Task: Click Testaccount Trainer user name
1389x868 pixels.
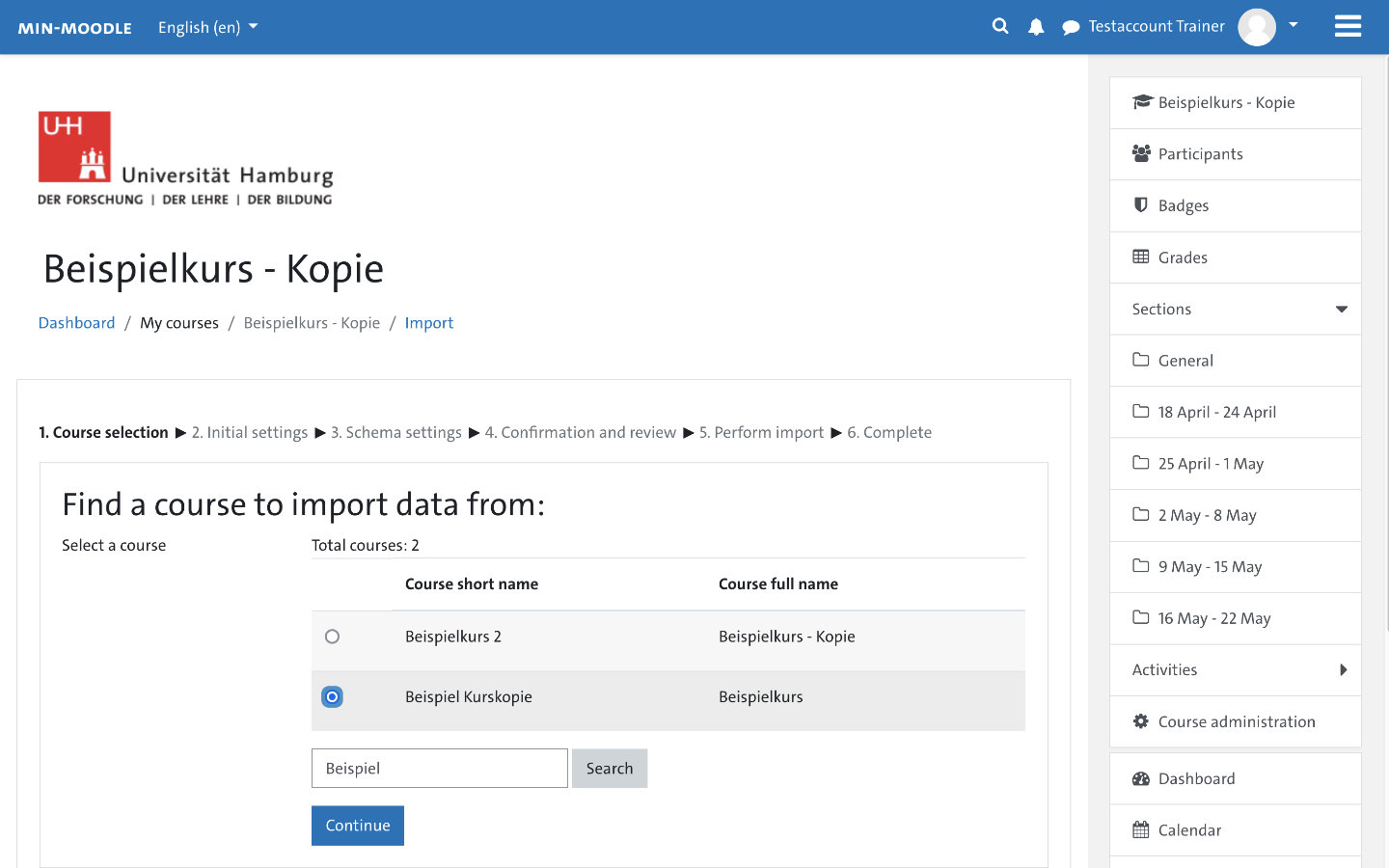Action: [x=1157, y=26]
